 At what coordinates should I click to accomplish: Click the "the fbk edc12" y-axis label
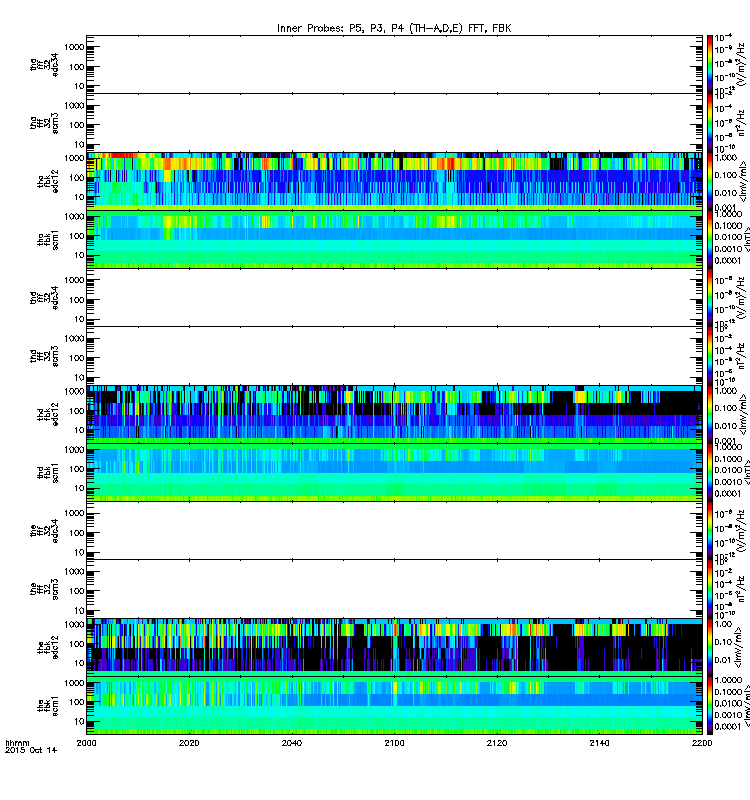(x=48, y=647)
